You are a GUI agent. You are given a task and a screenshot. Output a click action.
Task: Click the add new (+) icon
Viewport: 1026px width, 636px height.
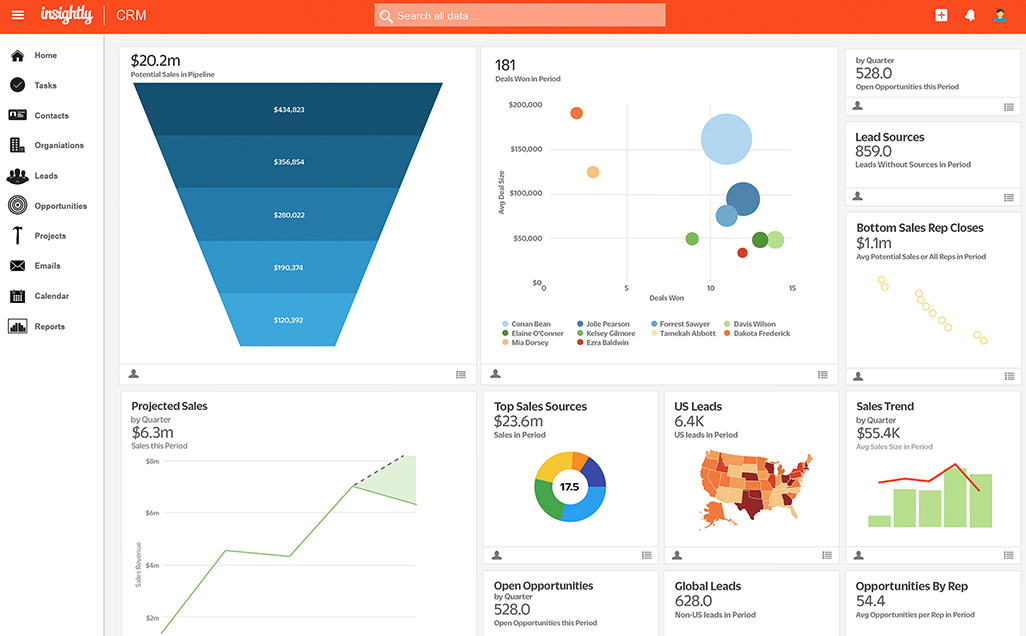tap(940, 15)
